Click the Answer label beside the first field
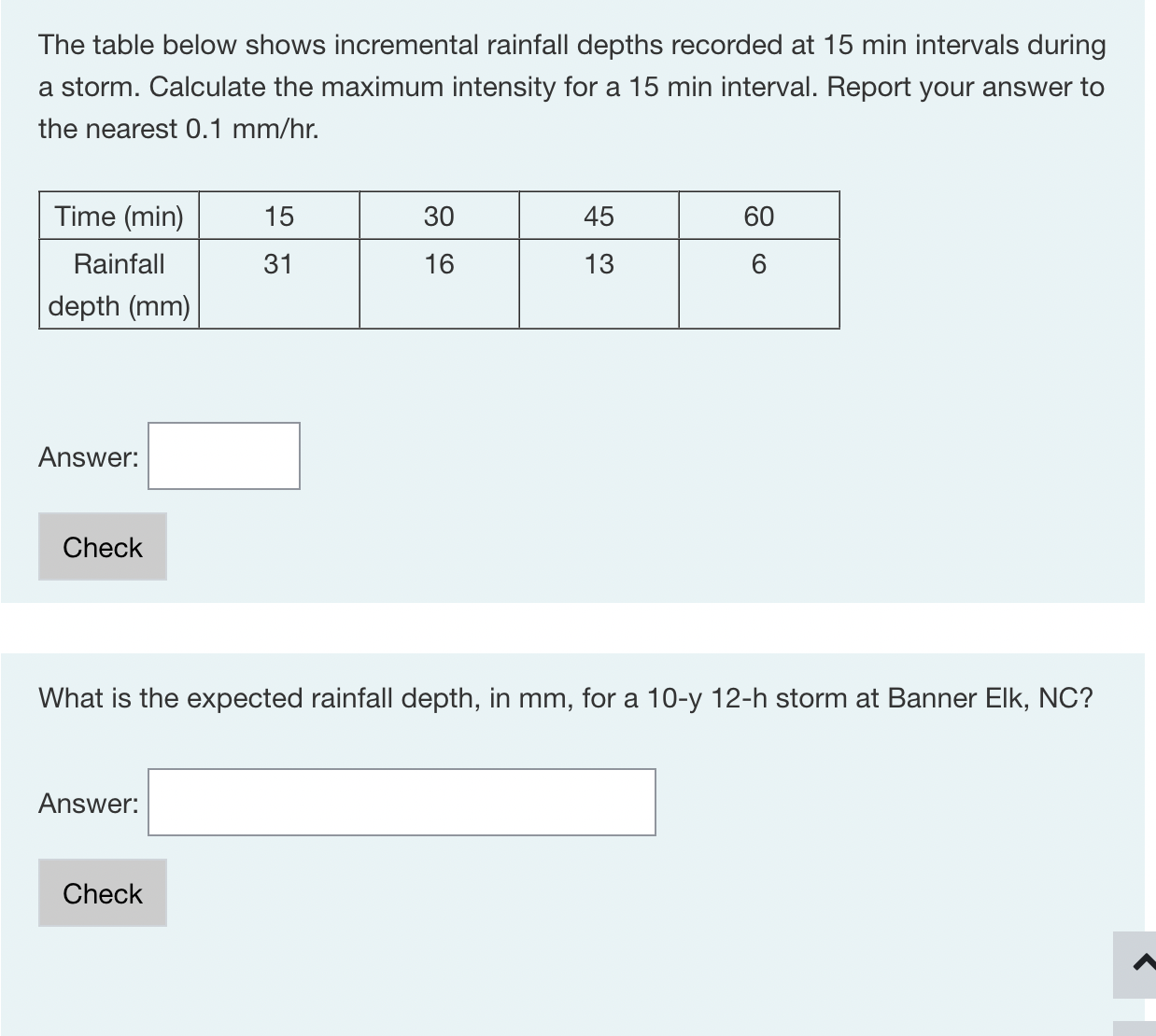Image resolution: width=1156 pixels, height=1036 pixels. (x=87, y=456)
